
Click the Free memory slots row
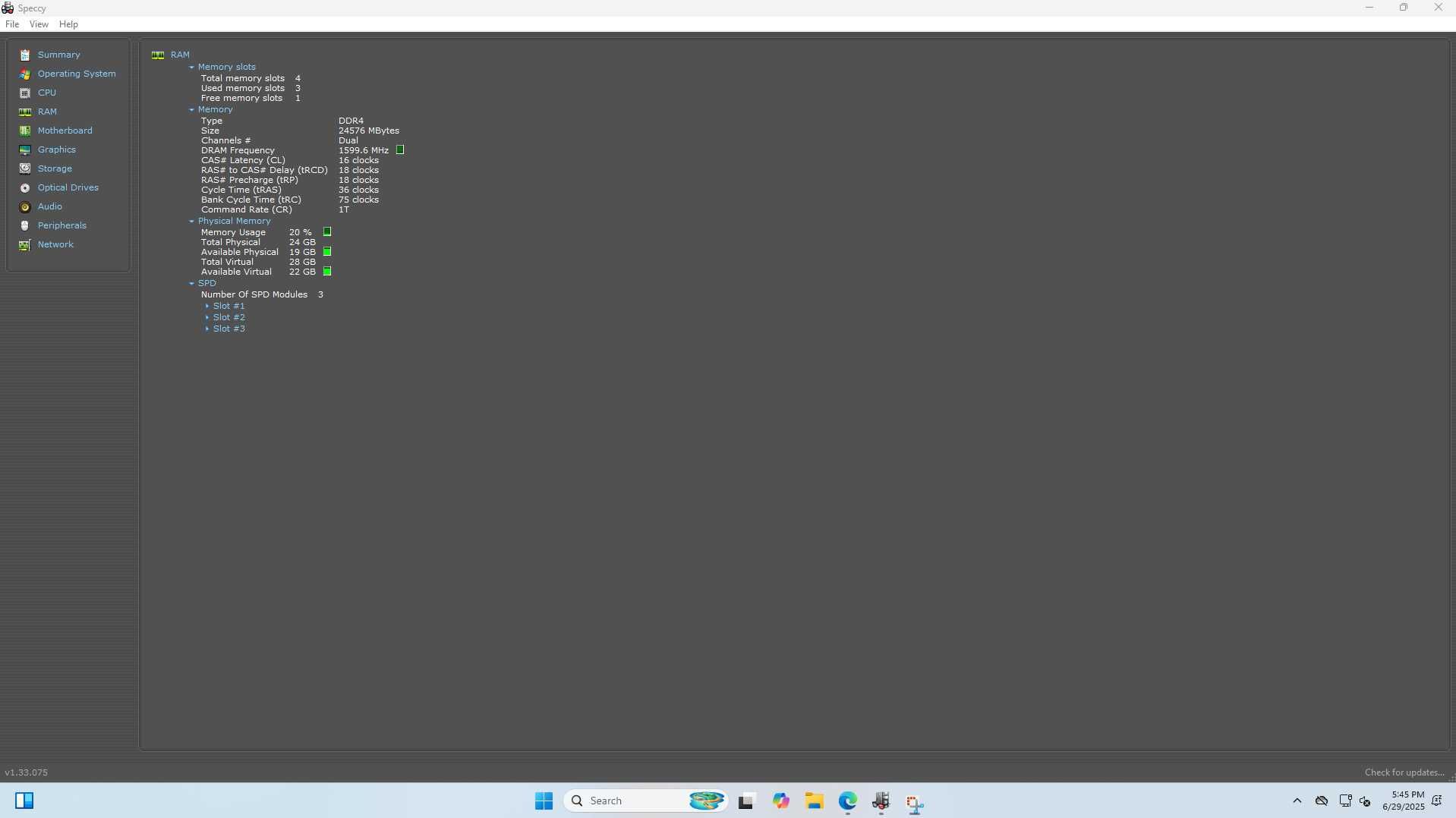251,98
